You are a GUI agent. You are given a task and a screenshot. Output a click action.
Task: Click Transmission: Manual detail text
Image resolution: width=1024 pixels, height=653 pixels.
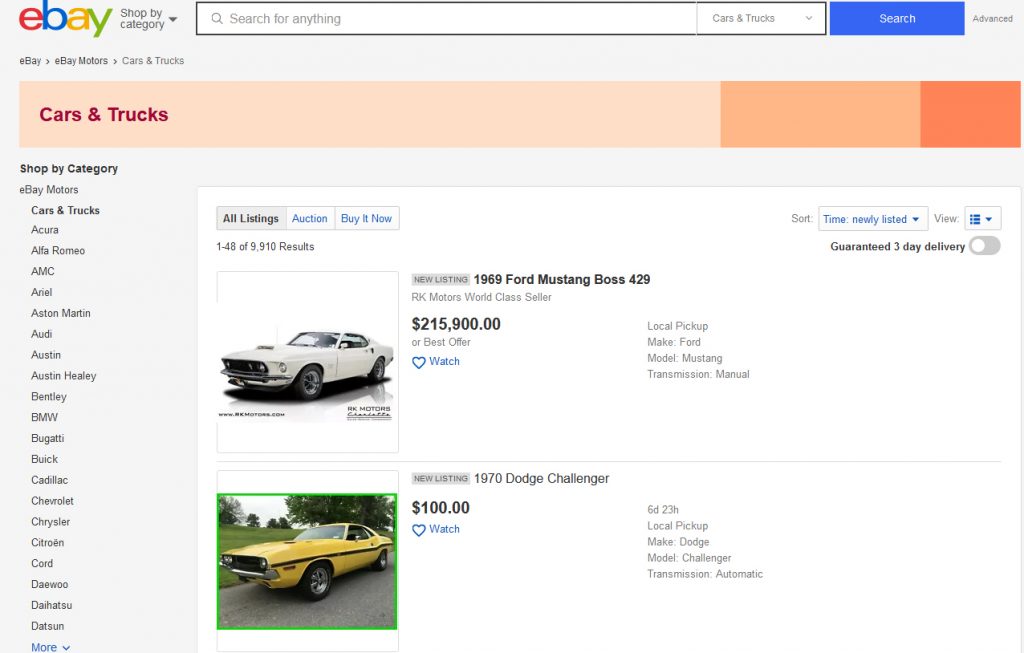(x=698, y=374)
